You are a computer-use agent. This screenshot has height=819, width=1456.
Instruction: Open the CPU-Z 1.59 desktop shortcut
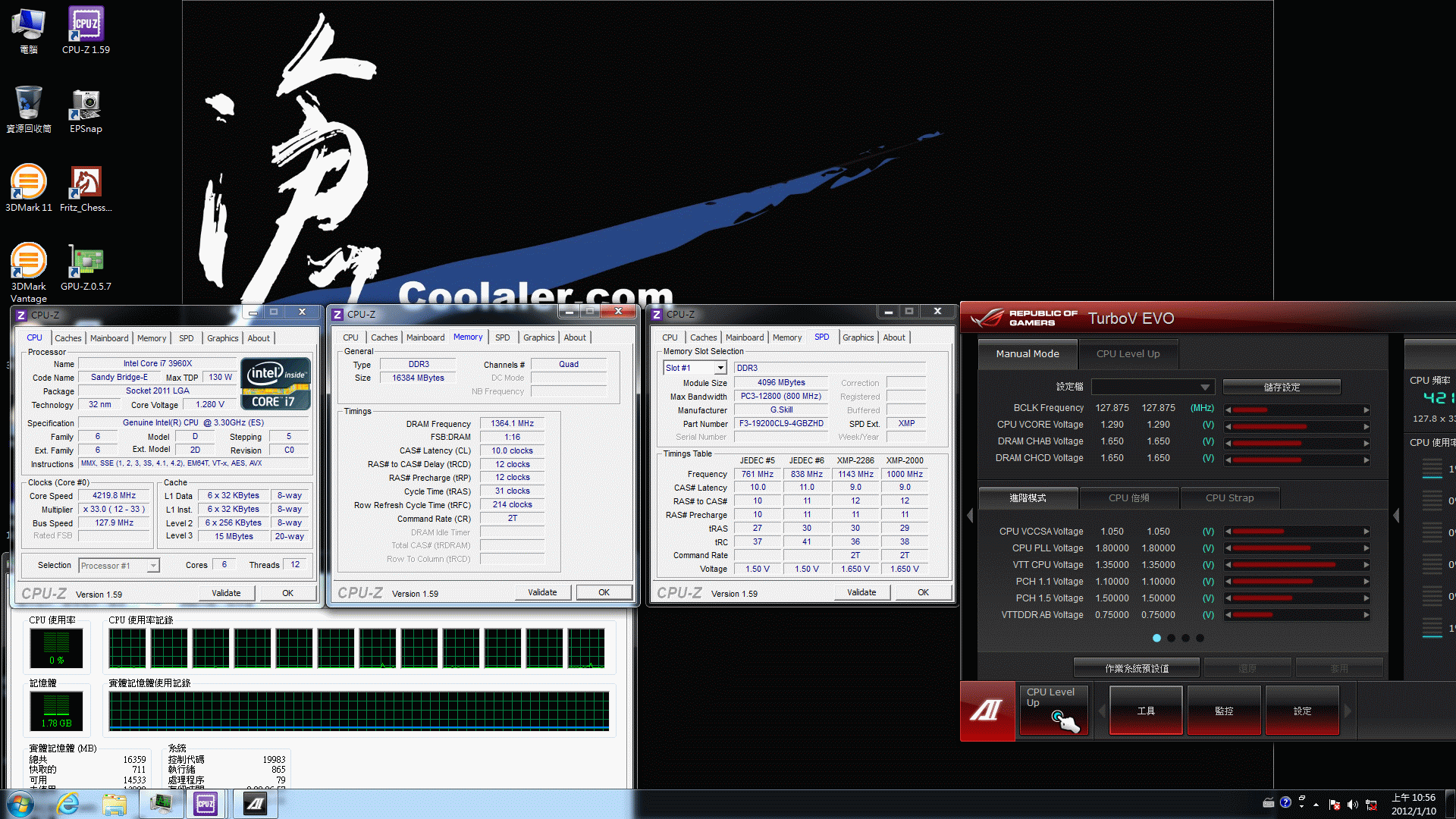pos(86,30)
